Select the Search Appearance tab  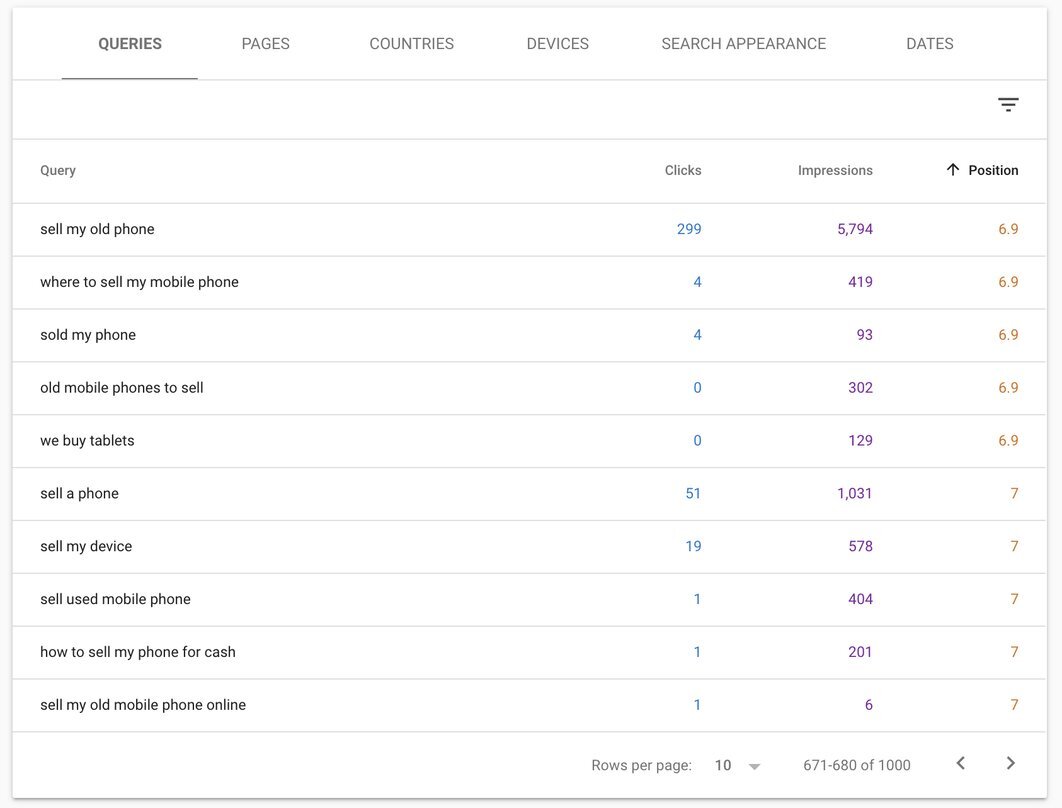(x=743, y=44)
